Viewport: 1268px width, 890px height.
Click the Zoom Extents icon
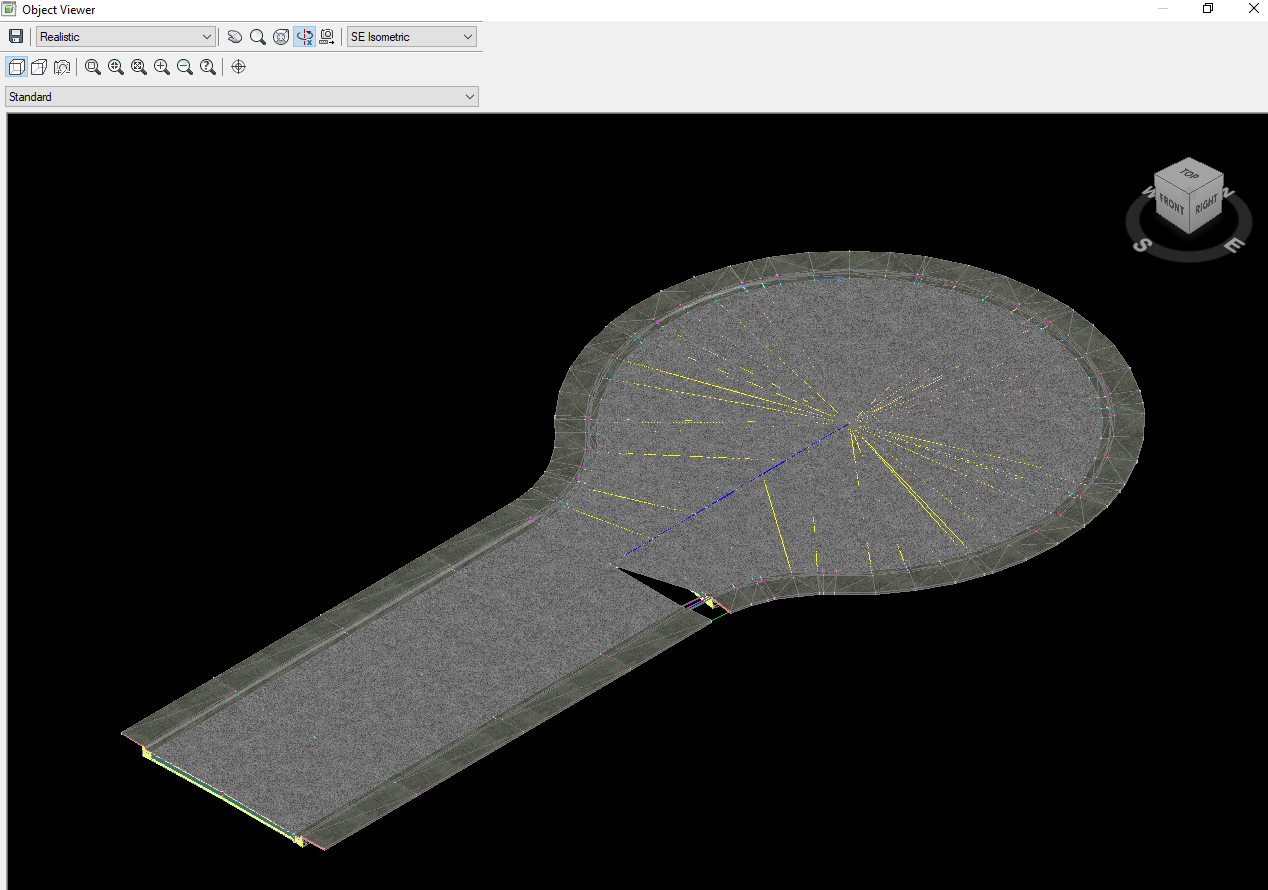(x=139, y=67)
